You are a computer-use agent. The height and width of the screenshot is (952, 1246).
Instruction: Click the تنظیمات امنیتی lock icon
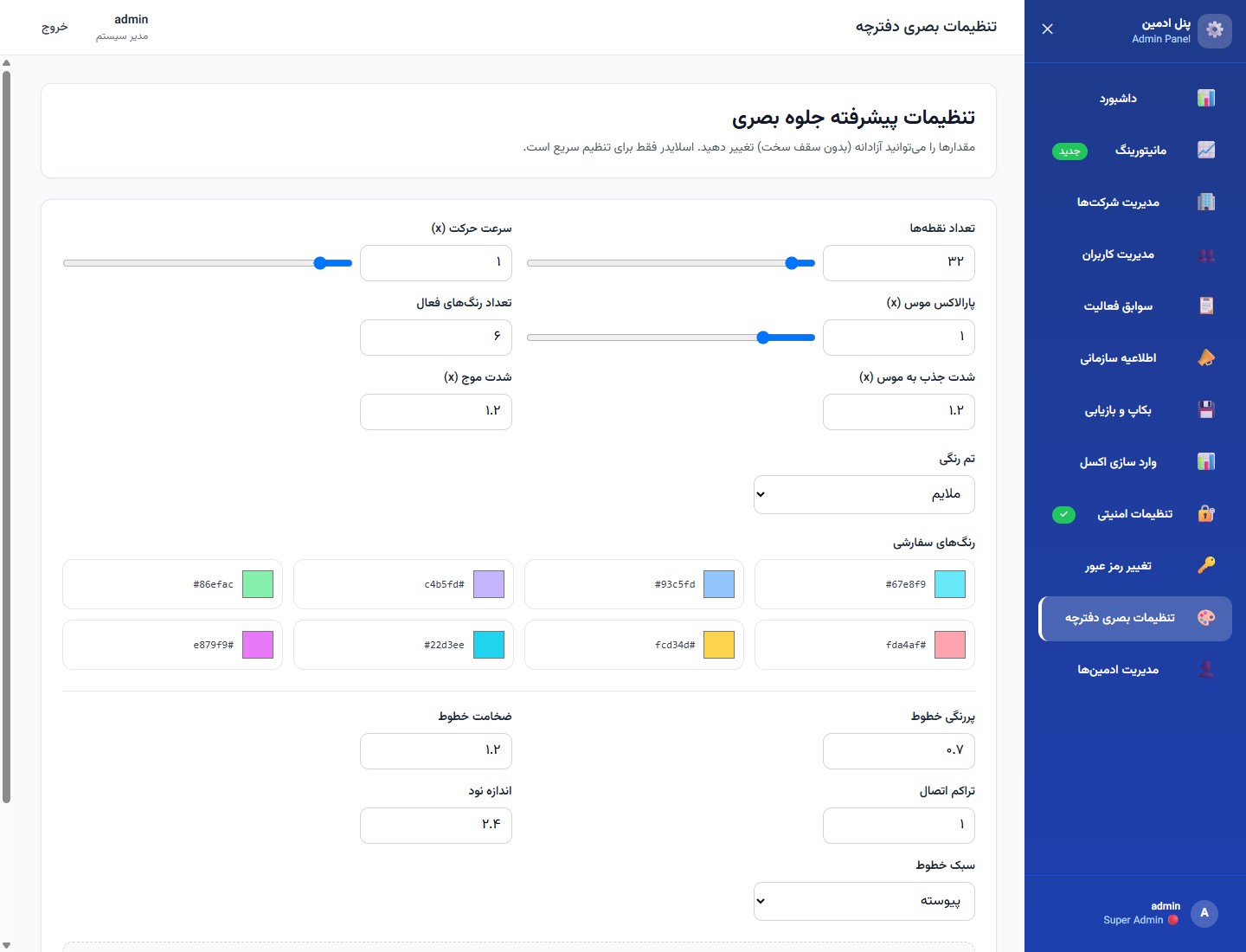click(1206, 514)
